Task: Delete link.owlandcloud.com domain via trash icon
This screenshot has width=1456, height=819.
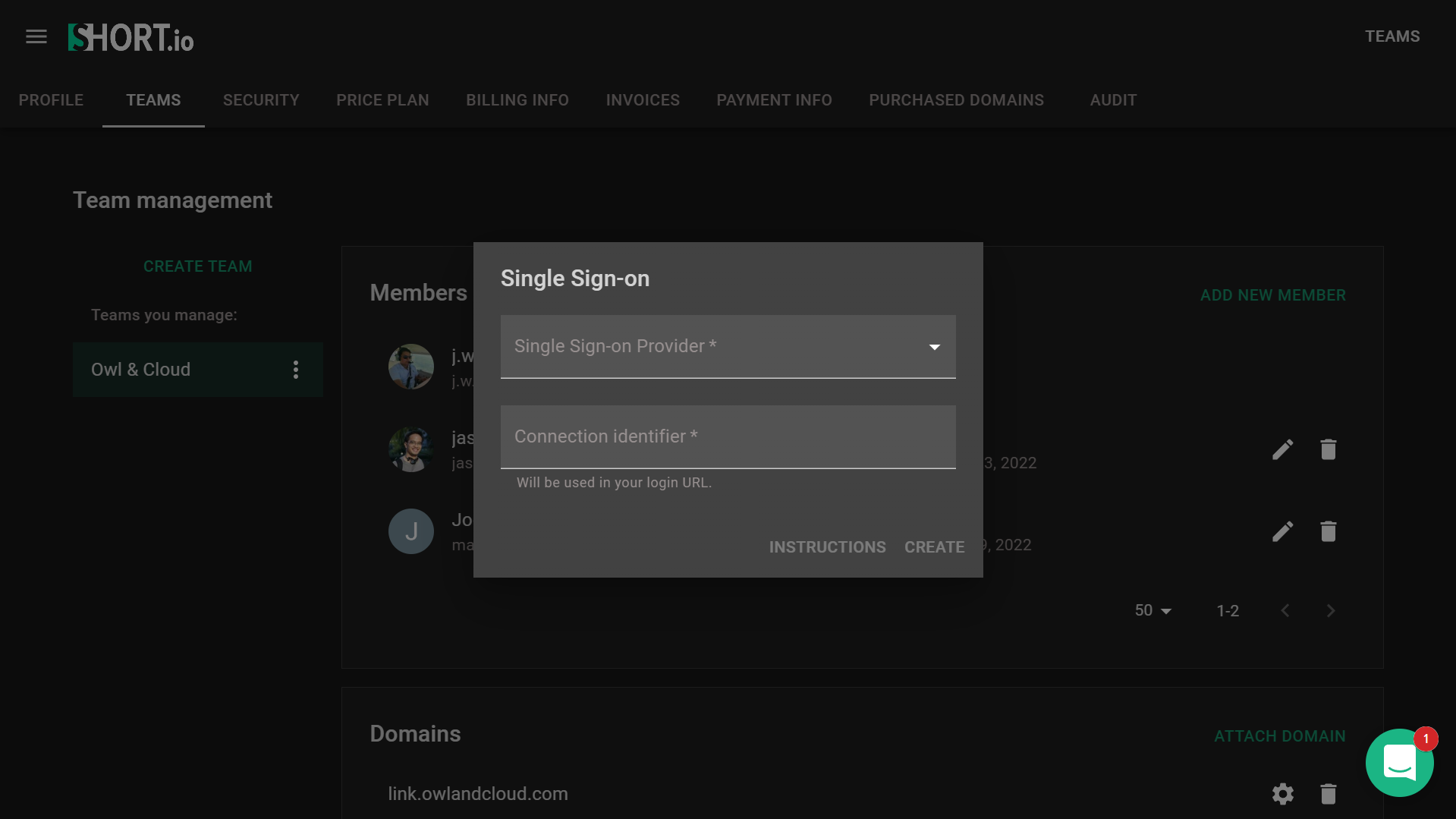Action: pos(1328,794)
